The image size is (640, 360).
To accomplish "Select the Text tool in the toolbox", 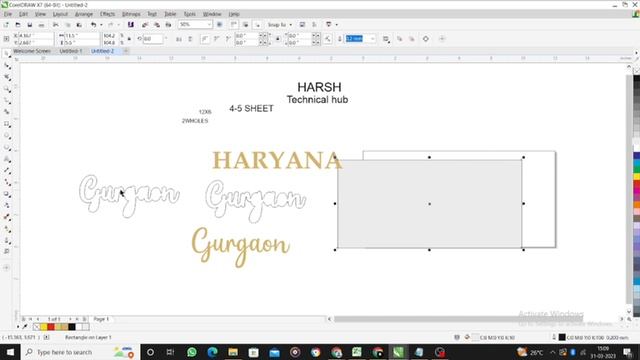I will [7, 159].
